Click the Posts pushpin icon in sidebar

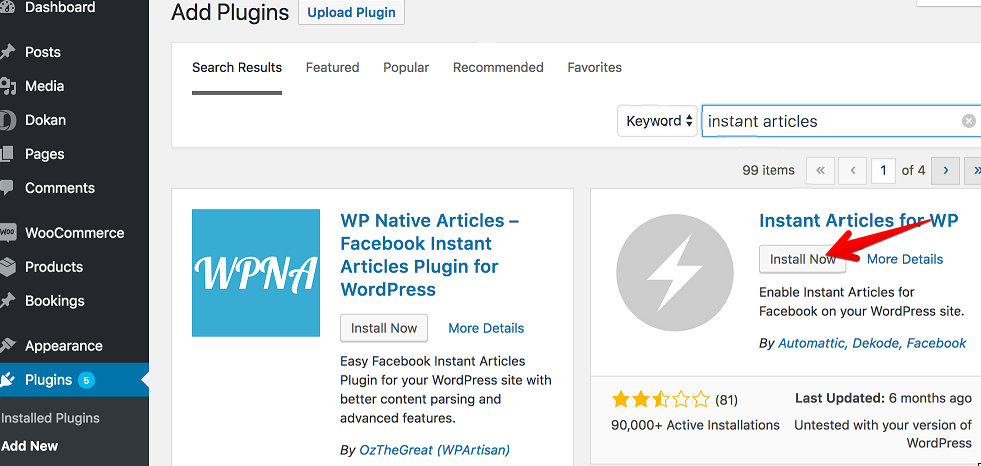click(7, 53)
